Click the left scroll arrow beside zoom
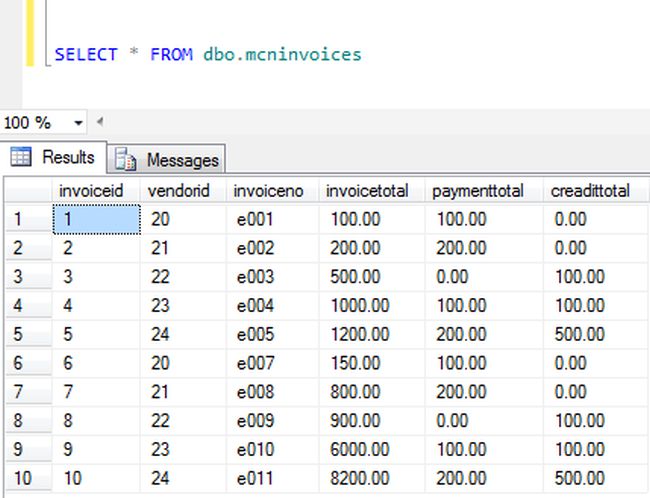 click(x=99, y=122)
